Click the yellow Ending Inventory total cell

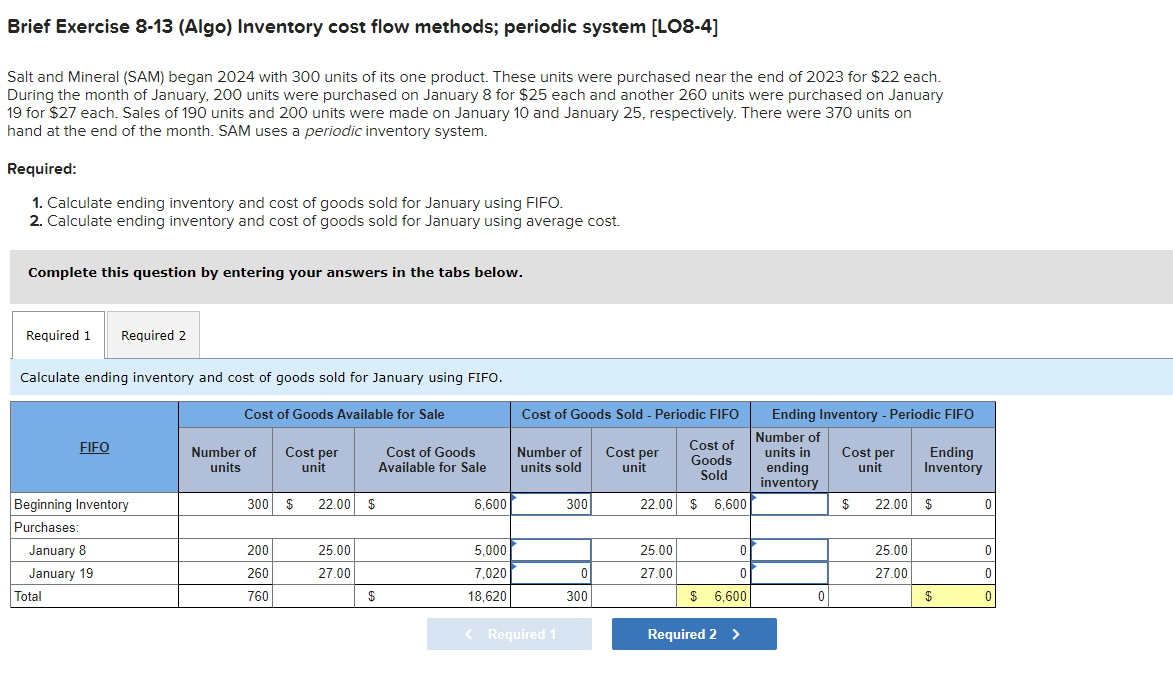[953, 596]
